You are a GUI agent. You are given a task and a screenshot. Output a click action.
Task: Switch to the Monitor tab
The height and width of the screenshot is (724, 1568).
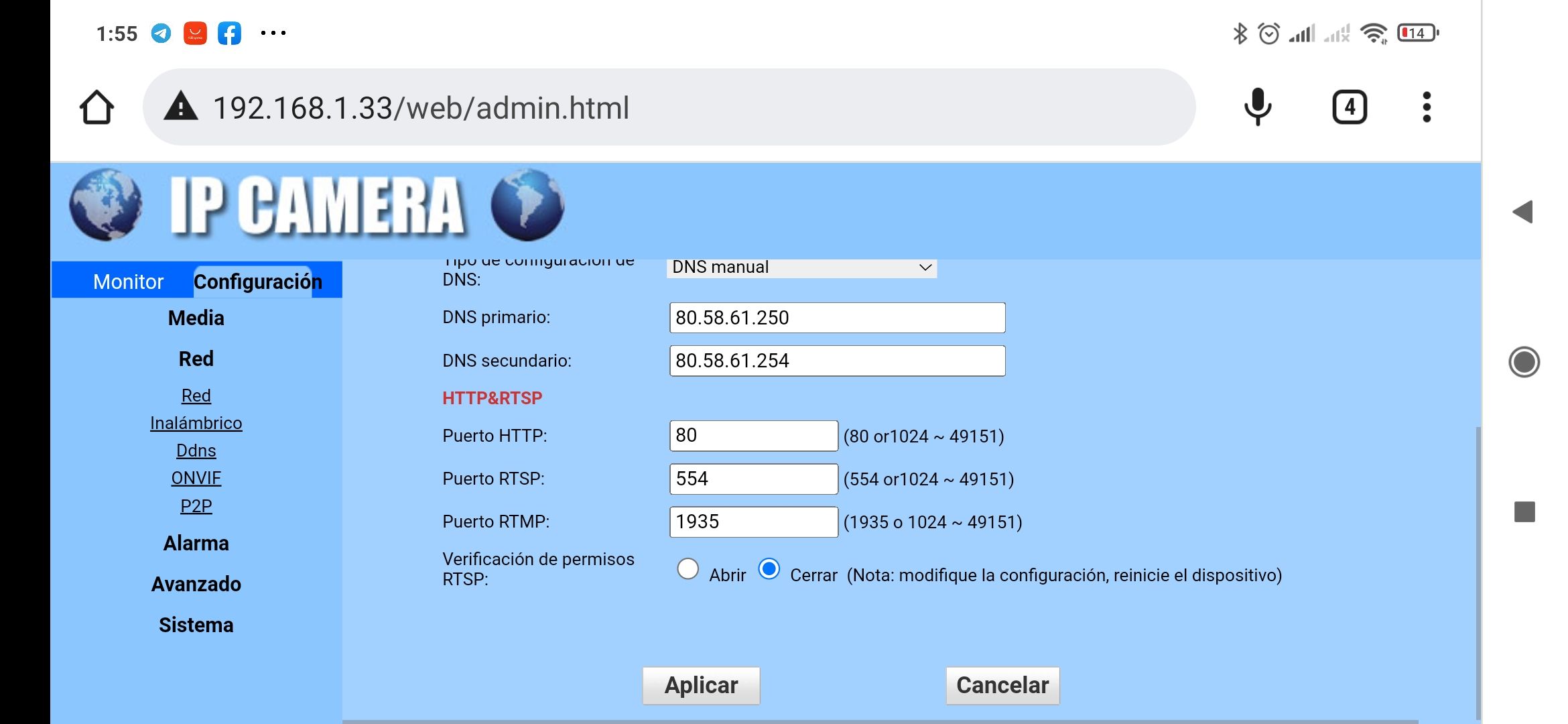click(x=128, y=281)
